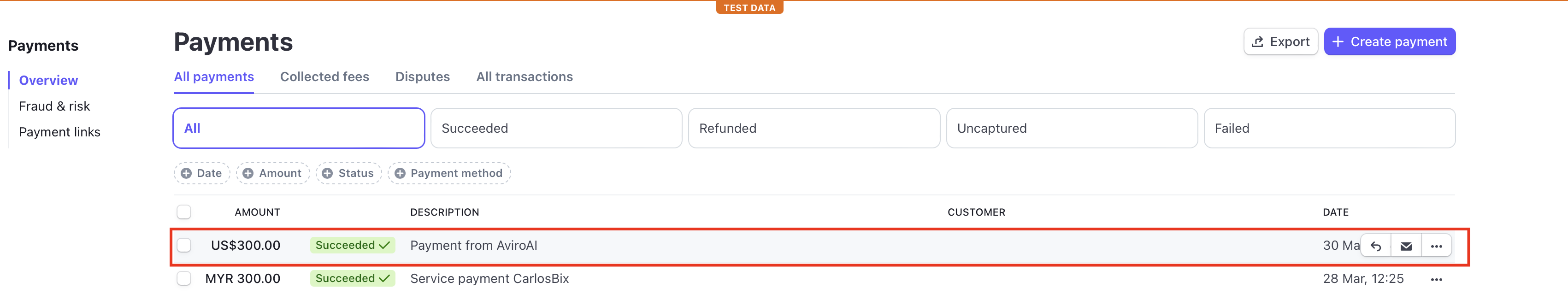Tick the select-all checkbox in table header
Viewport: 1568px width, 294px height.
[x=184, y=212]
